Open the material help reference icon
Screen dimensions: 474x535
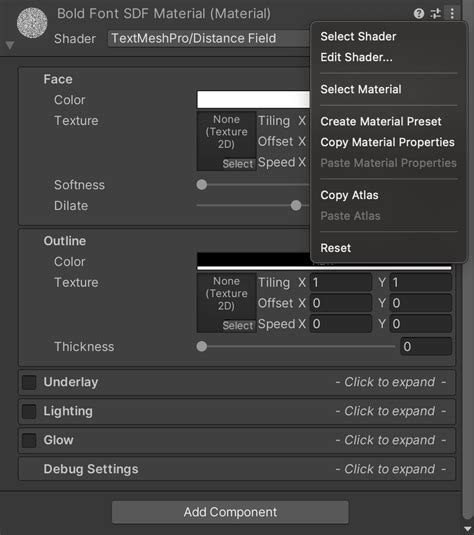tap(419, 14)
